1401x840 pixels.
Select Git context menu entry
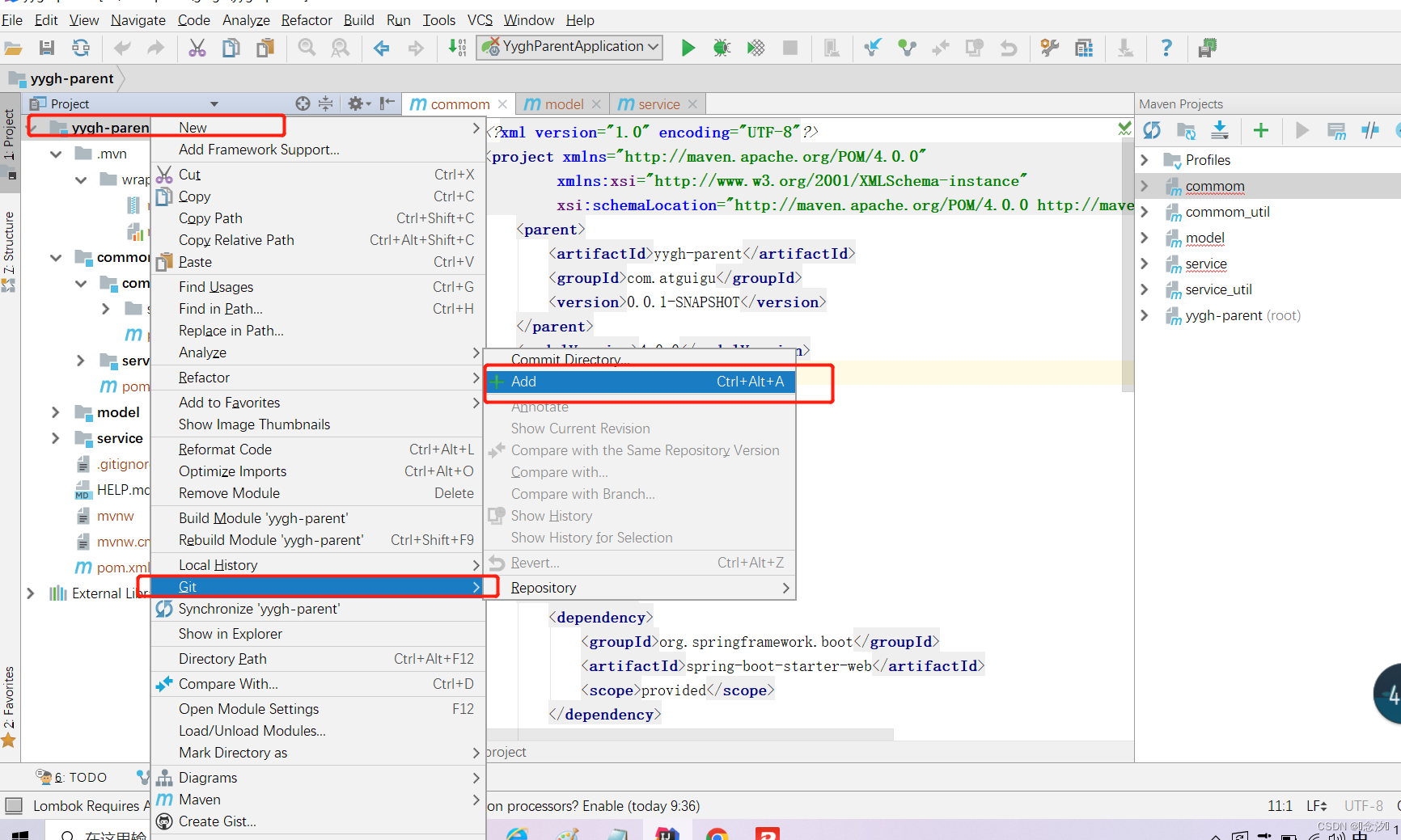[319, 587]
